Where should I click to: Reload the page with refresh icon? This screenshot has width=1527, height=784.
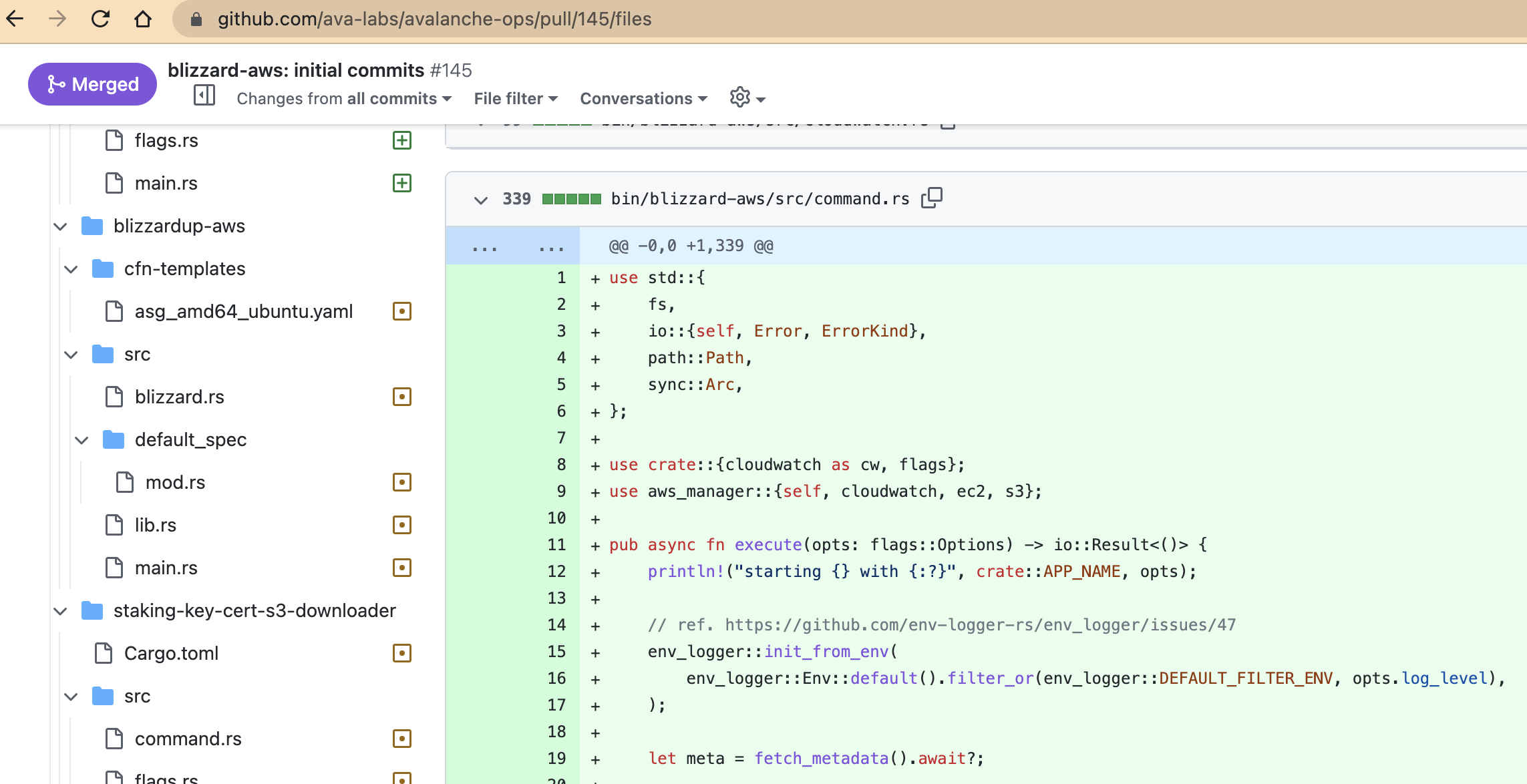100,19
